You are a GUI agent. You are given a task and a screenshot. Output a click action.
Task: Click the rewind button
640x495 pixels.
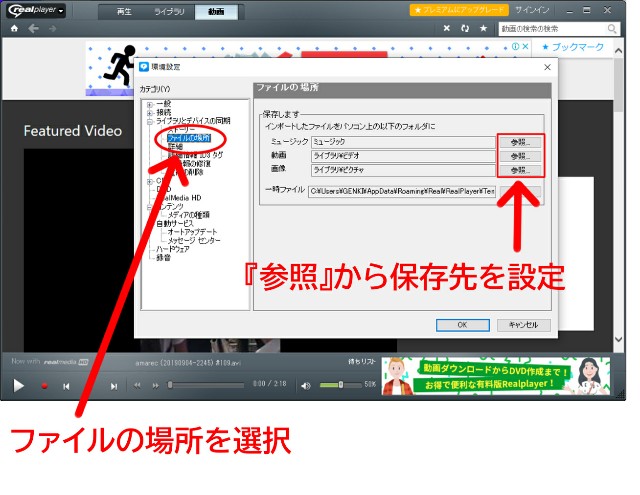tap(138, 385)
